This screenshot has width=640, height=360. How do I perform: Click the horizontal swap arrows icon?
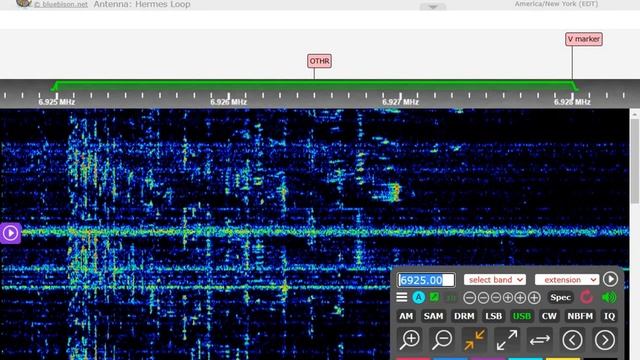point(540,340)
